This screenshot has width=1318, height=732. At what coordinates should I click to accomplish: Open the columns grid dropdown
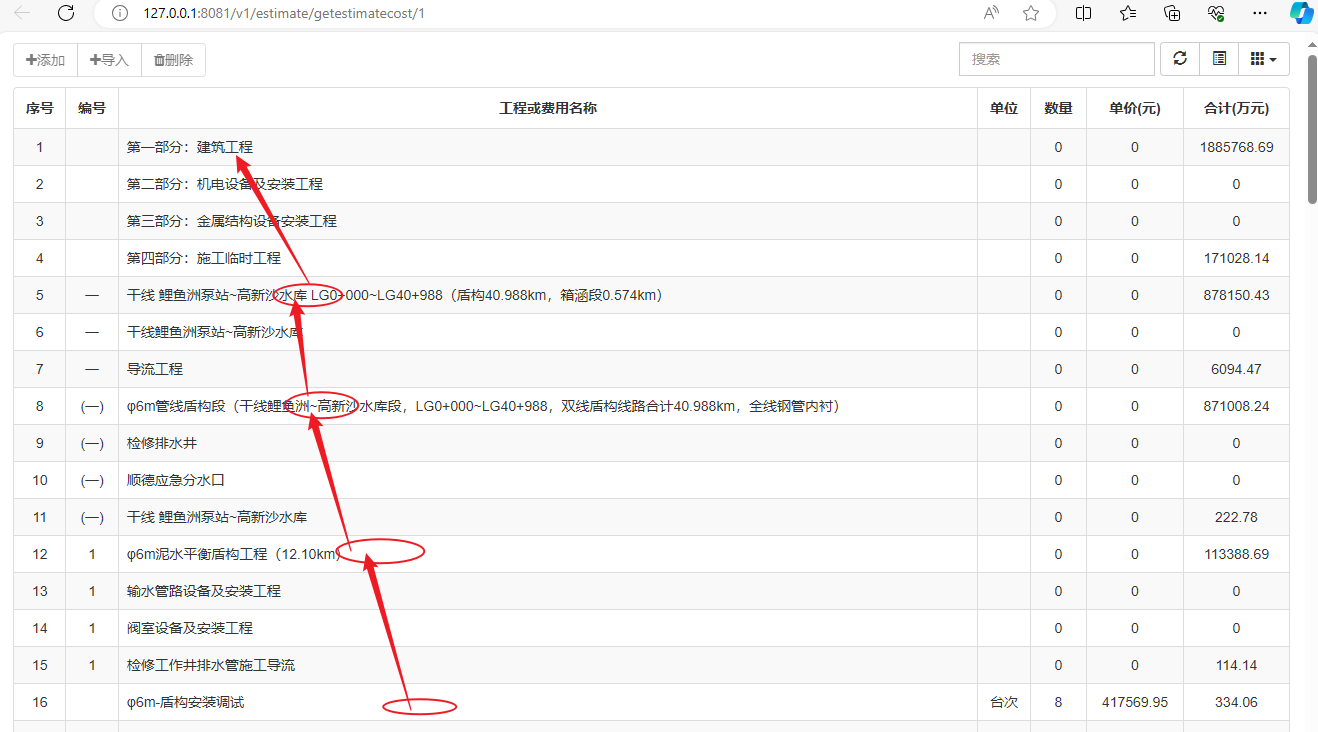click(x=1264, y=59)
